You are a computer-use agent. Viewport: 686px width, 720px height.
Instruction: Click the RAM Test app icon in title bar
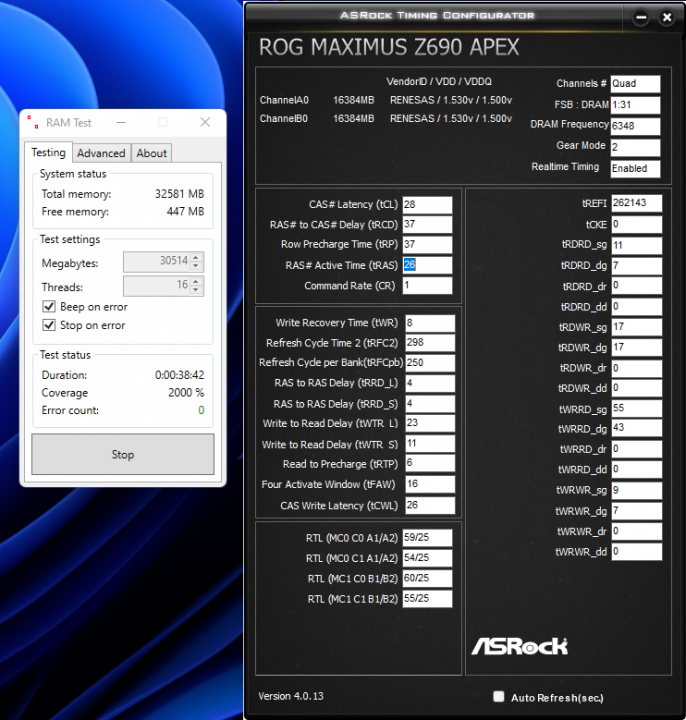32,123
